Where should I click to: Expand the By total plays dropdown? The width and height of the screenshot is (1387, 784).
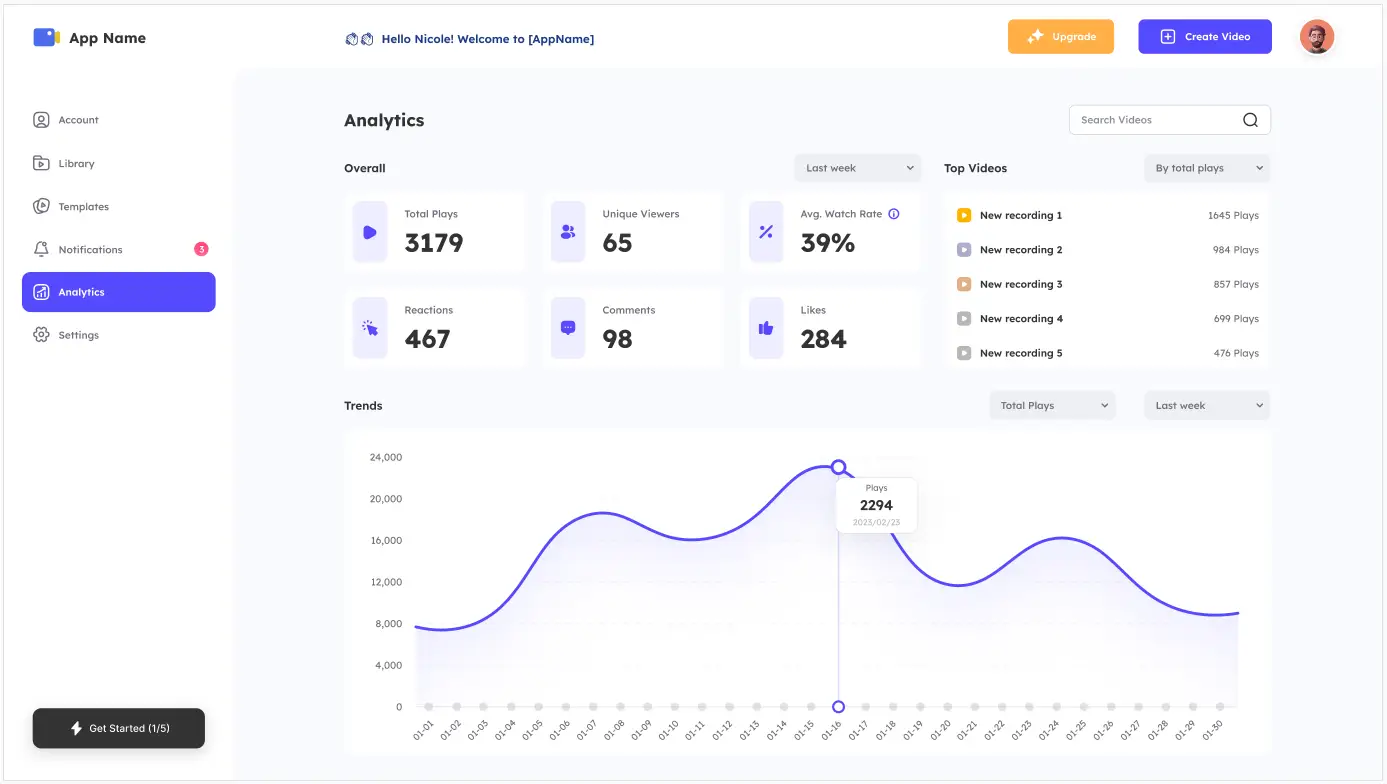(1207, 168)
